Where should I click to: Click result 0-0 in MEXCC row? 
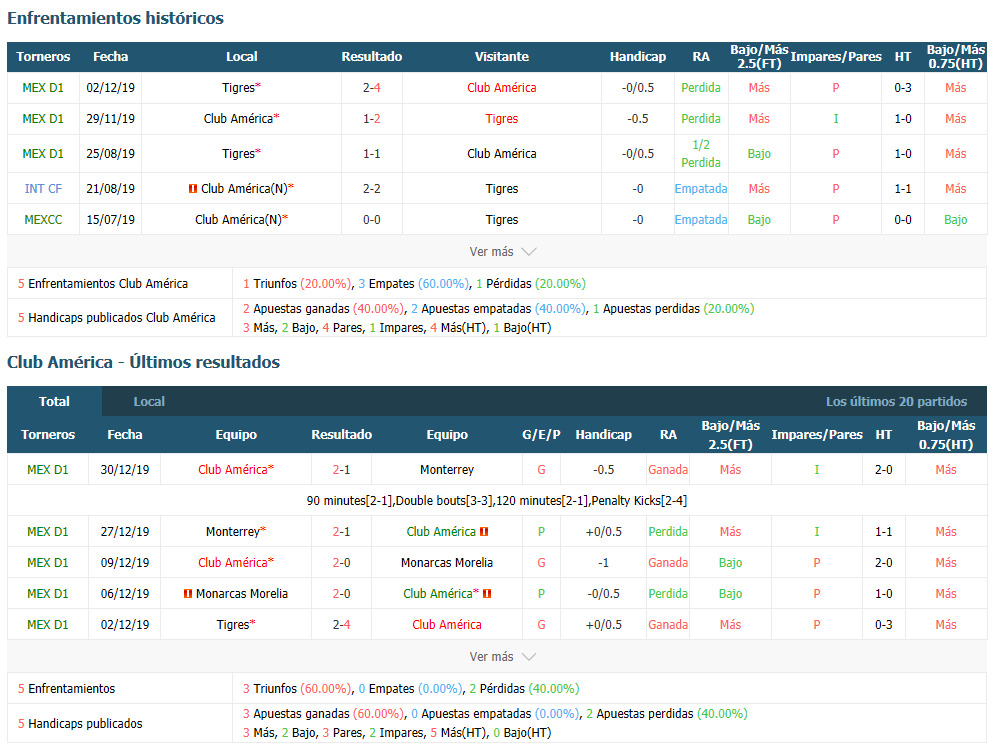tap(371, 220)
